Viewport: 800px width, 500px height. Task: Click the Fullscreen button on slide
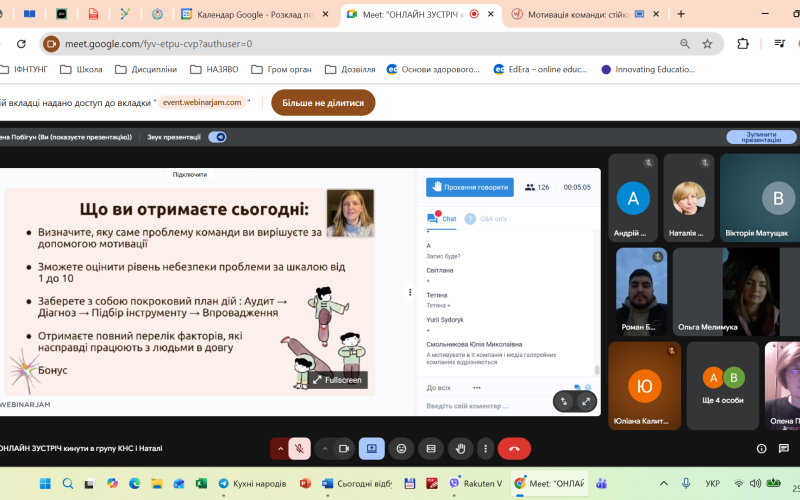click(x=338, y=380)
